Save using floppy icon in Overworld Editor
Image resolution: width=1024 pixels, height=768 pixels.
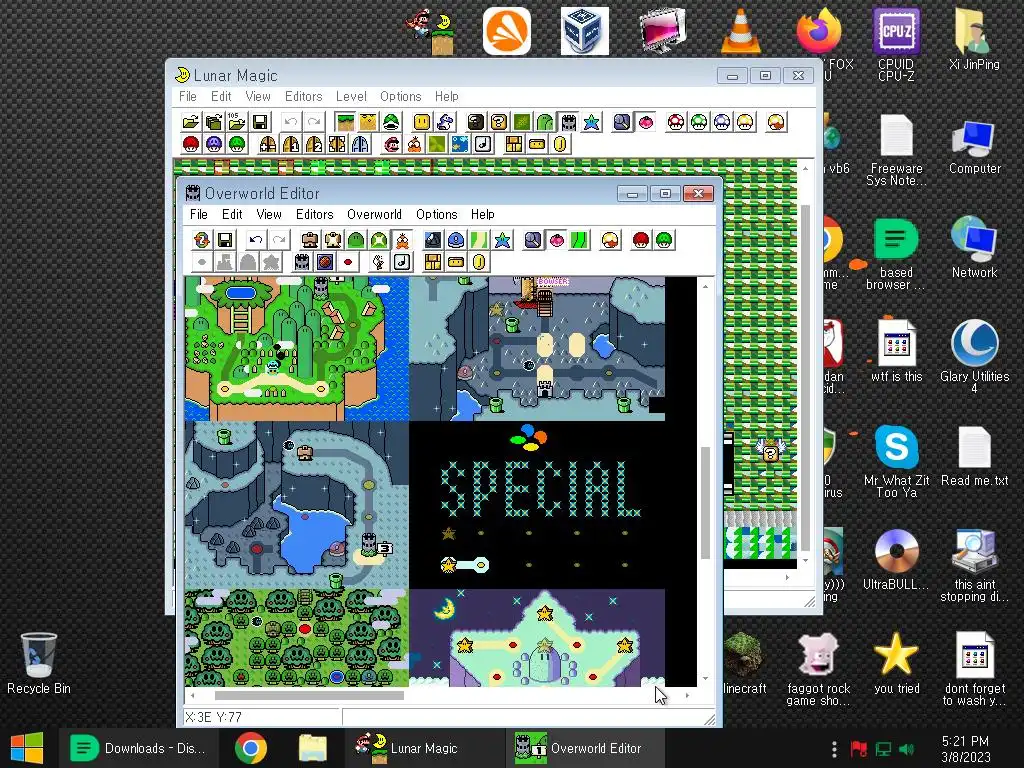pos(225,240)
